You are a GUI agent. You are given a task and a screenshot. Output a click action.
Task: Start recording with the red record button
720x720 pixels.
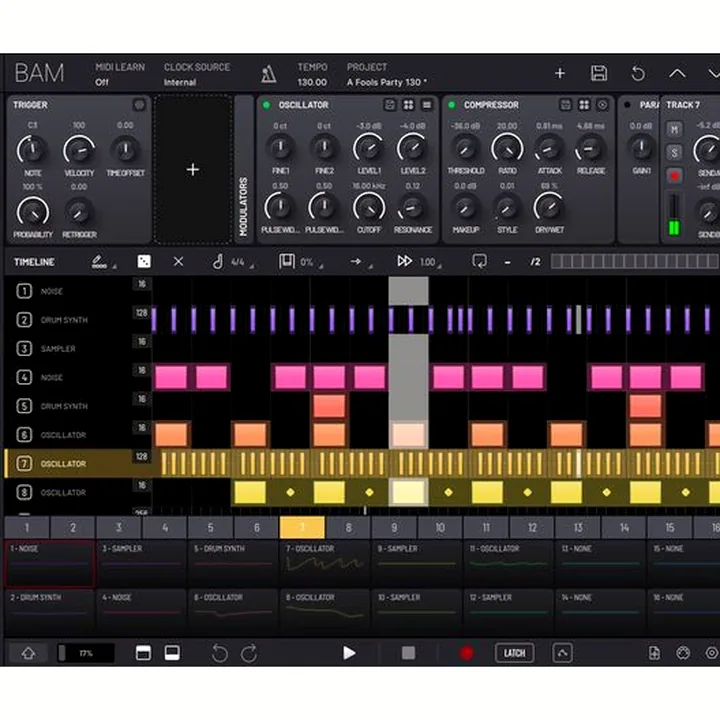pyautogui.click(x=466, y=653)
